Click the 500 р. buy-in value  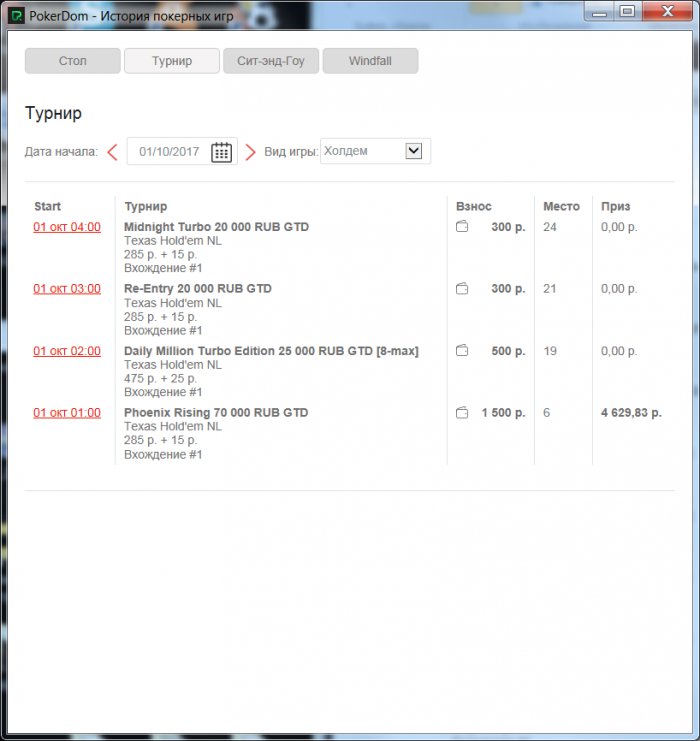click(508, 351)
